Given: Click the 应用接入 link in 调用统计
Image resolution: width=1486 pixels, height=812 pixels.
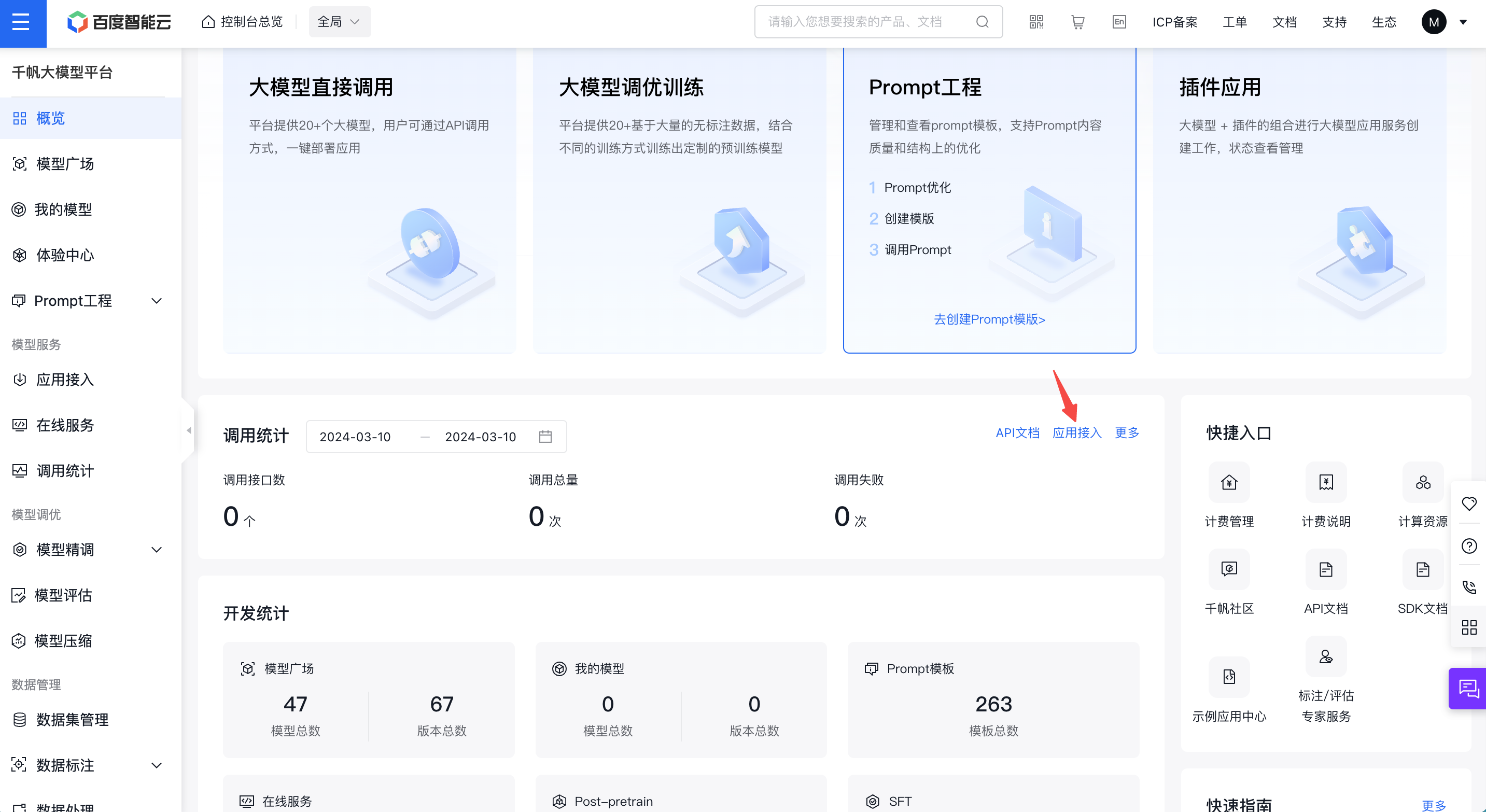Looking at the screenshot, I should point(1076,432).
